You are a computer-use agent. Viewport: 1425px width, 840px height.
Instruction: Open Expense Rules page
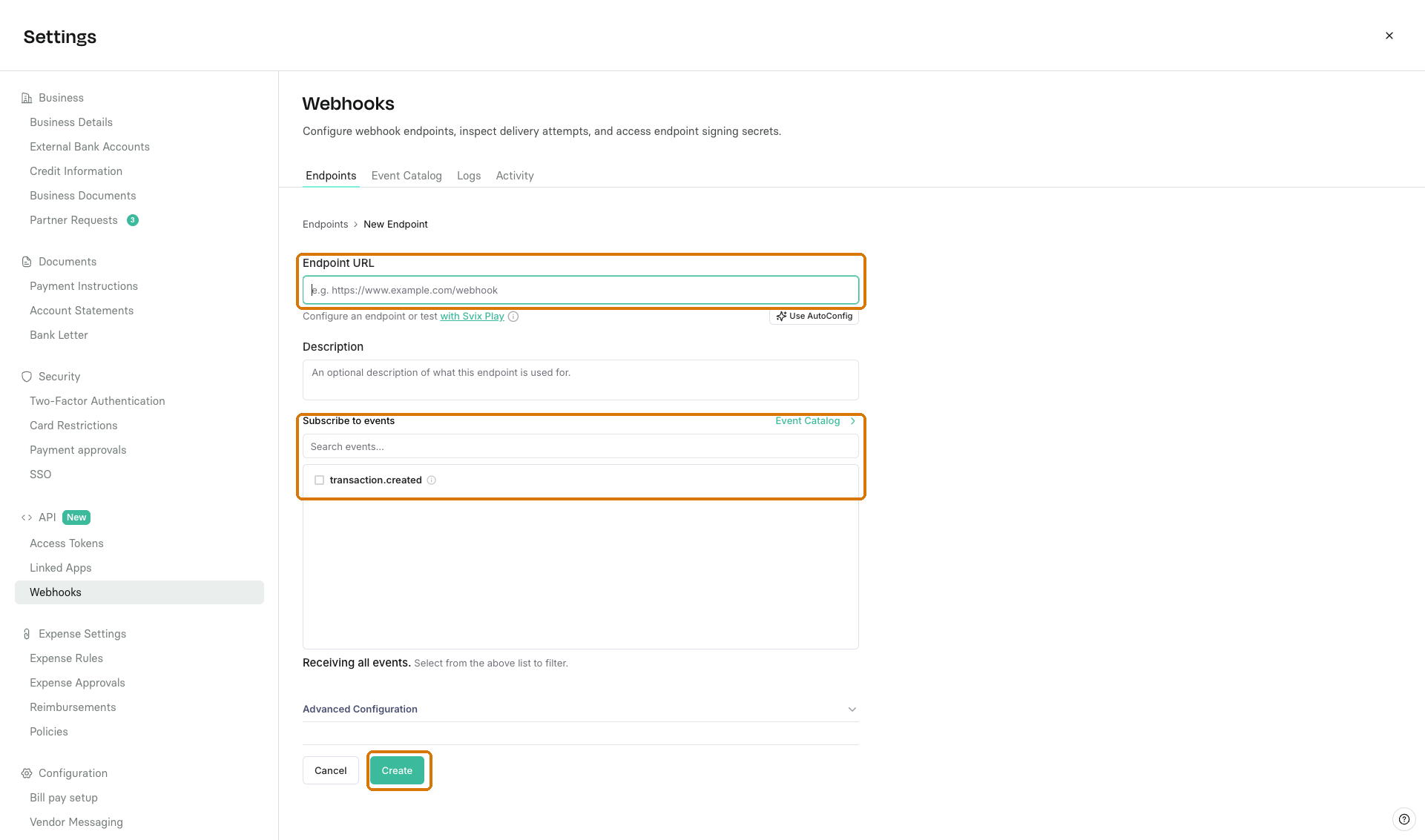pos(66,658)
